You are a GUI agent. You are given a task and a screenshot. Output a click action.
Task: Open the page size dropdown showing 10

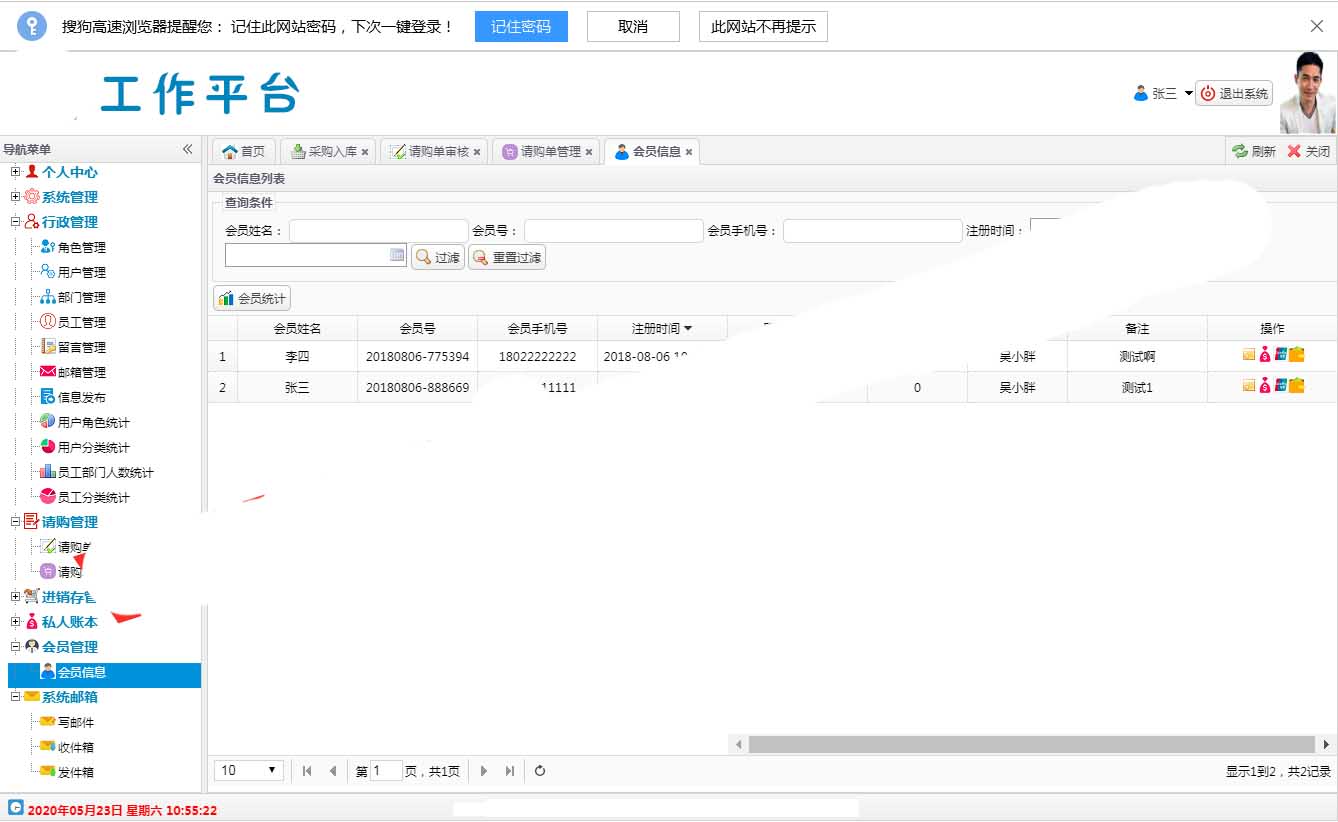tap(250, 771)
